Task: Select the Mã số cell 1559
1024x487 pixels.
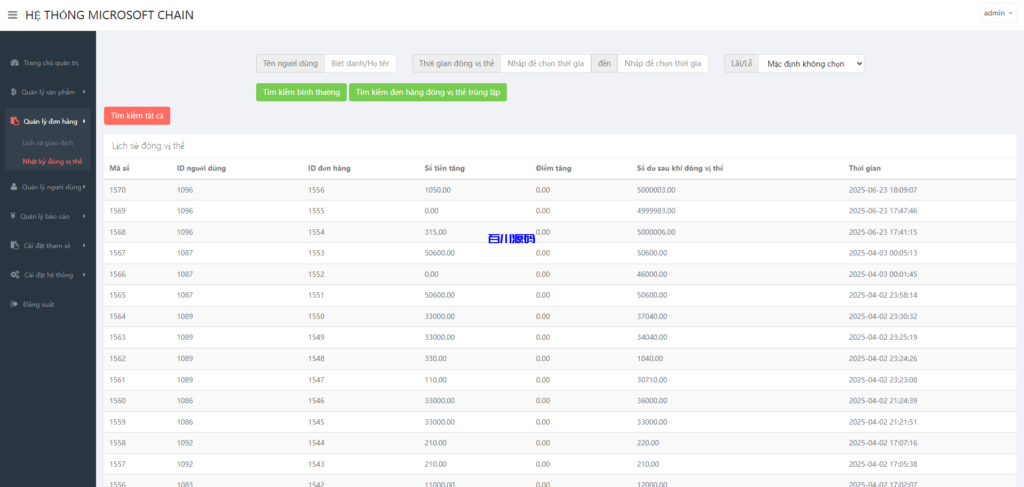Action: click(x=118, y=422)
